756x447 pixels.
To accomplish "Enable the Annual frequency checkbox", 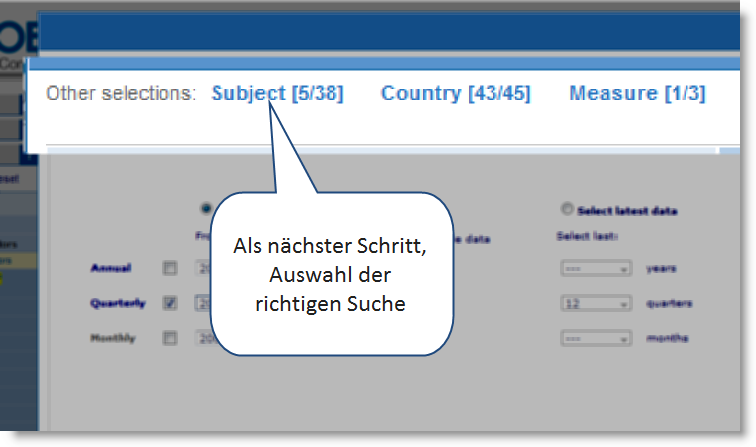I will click(170, 268).
